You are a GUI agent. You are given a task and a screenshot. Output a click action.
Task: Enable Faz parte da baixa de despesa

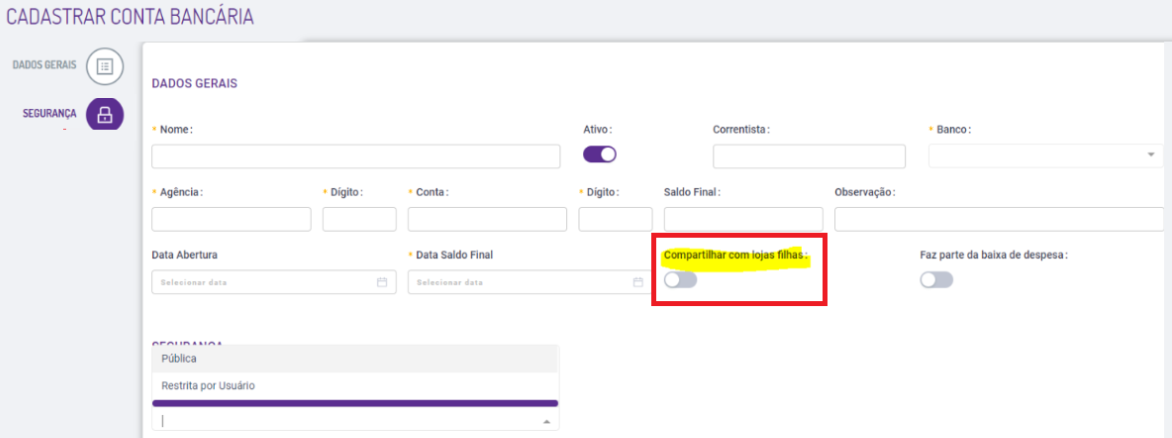tap(937, 281)
